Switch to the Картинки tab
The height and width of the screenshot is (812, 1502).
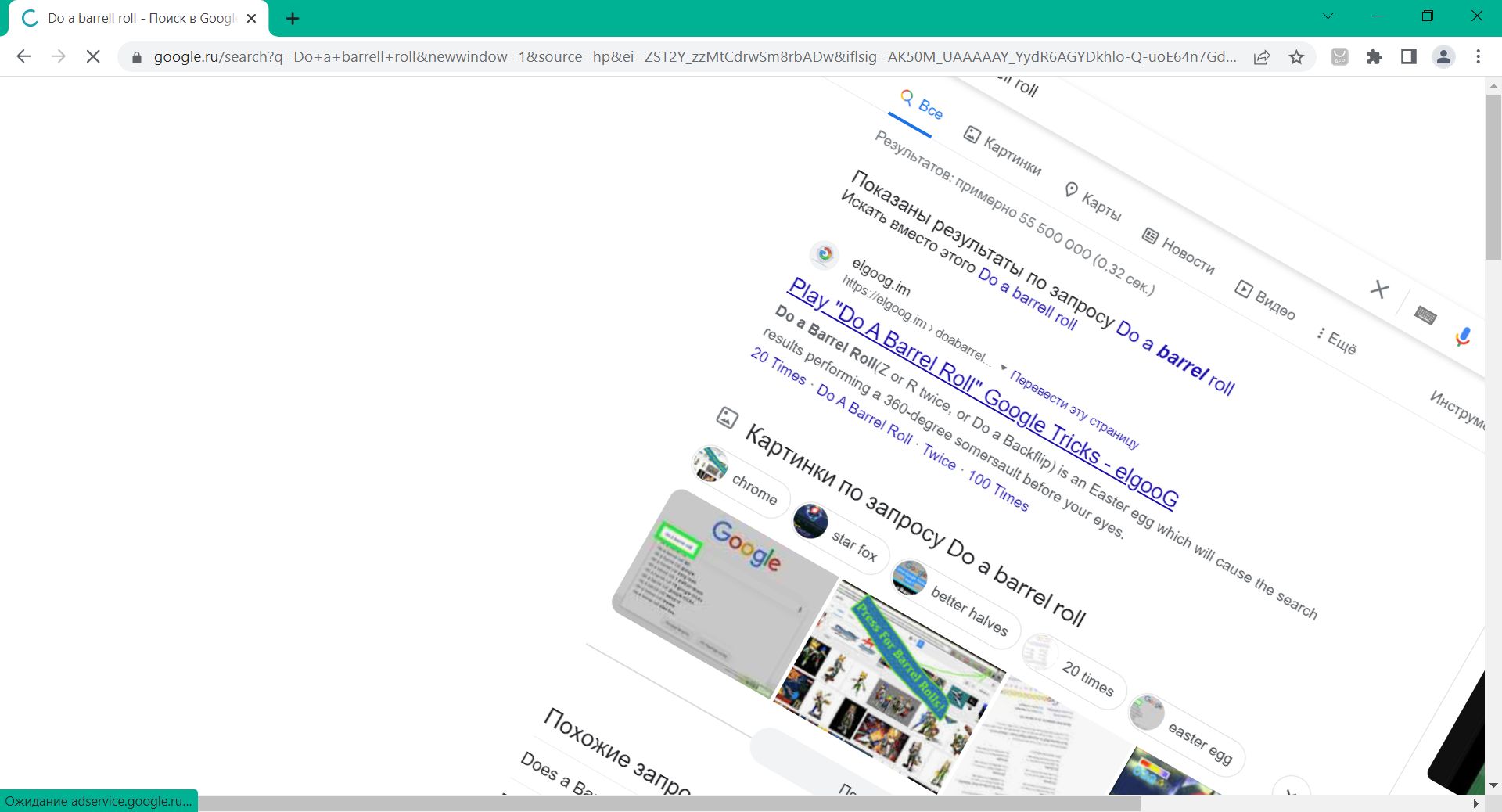[1002, 151]
